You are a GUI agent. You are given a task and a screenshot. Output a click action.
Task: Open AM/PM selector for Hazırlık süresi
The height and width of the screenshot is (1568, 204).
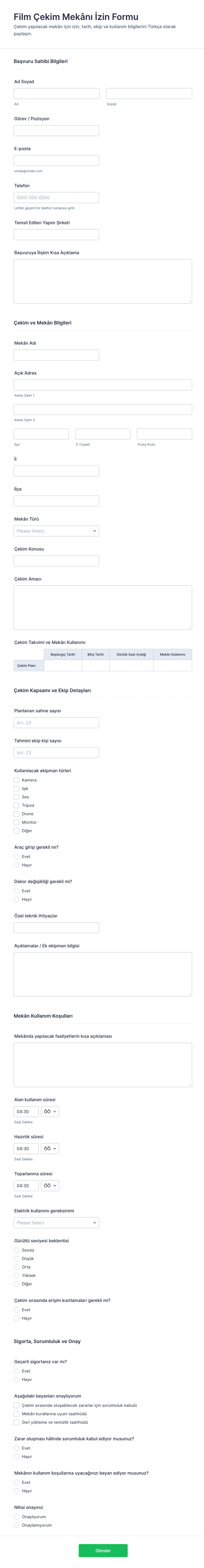[x=50, y=1149]
